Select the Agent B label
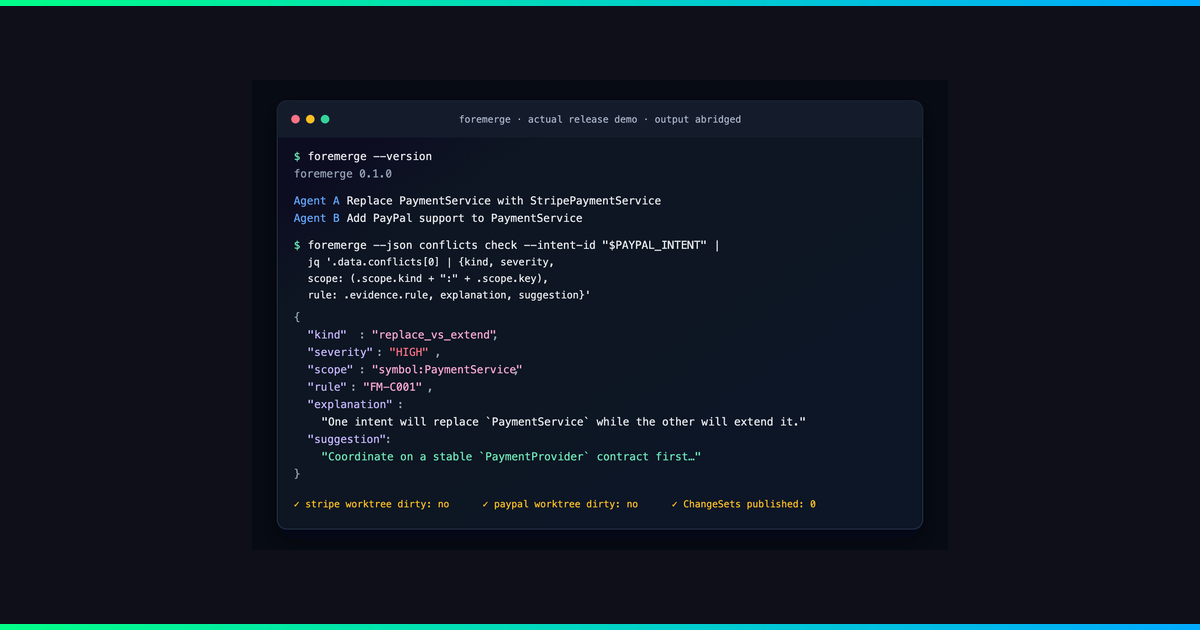The height and width of the screenshot is (630, 1200). 317,218
